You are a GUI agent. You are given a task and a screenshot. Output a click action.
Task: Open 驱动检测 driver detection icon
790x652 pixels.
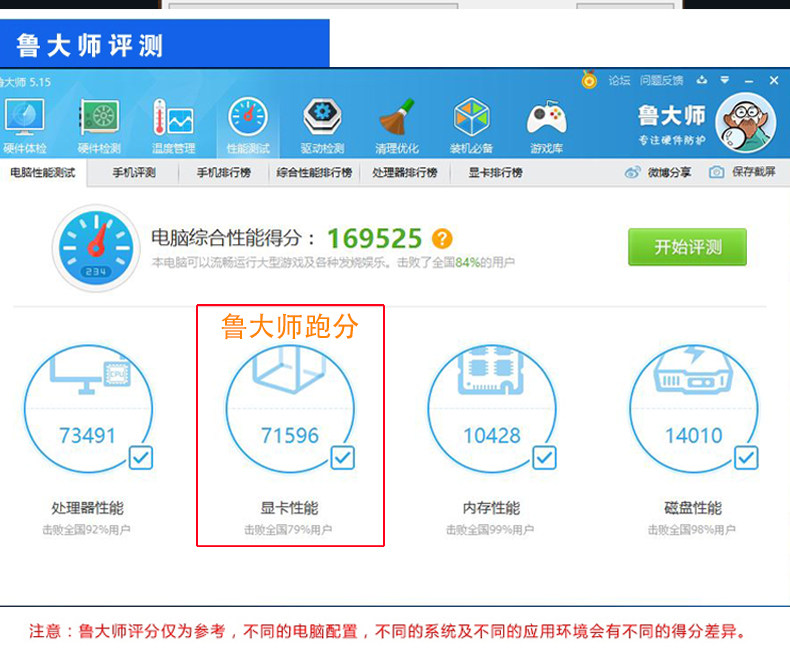(x=322, y=117)
